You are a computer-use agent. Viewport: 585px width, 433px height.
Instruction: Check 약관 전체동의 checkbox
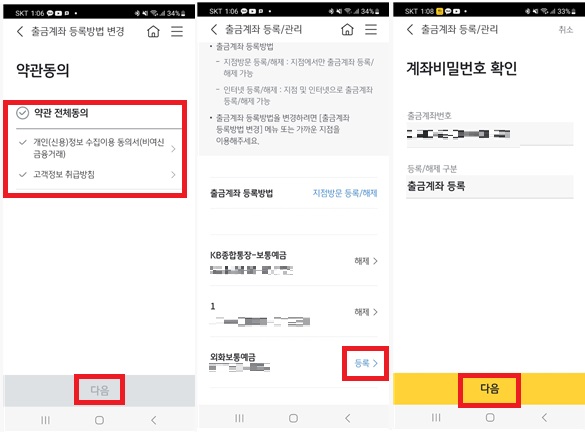click(23, 113)
